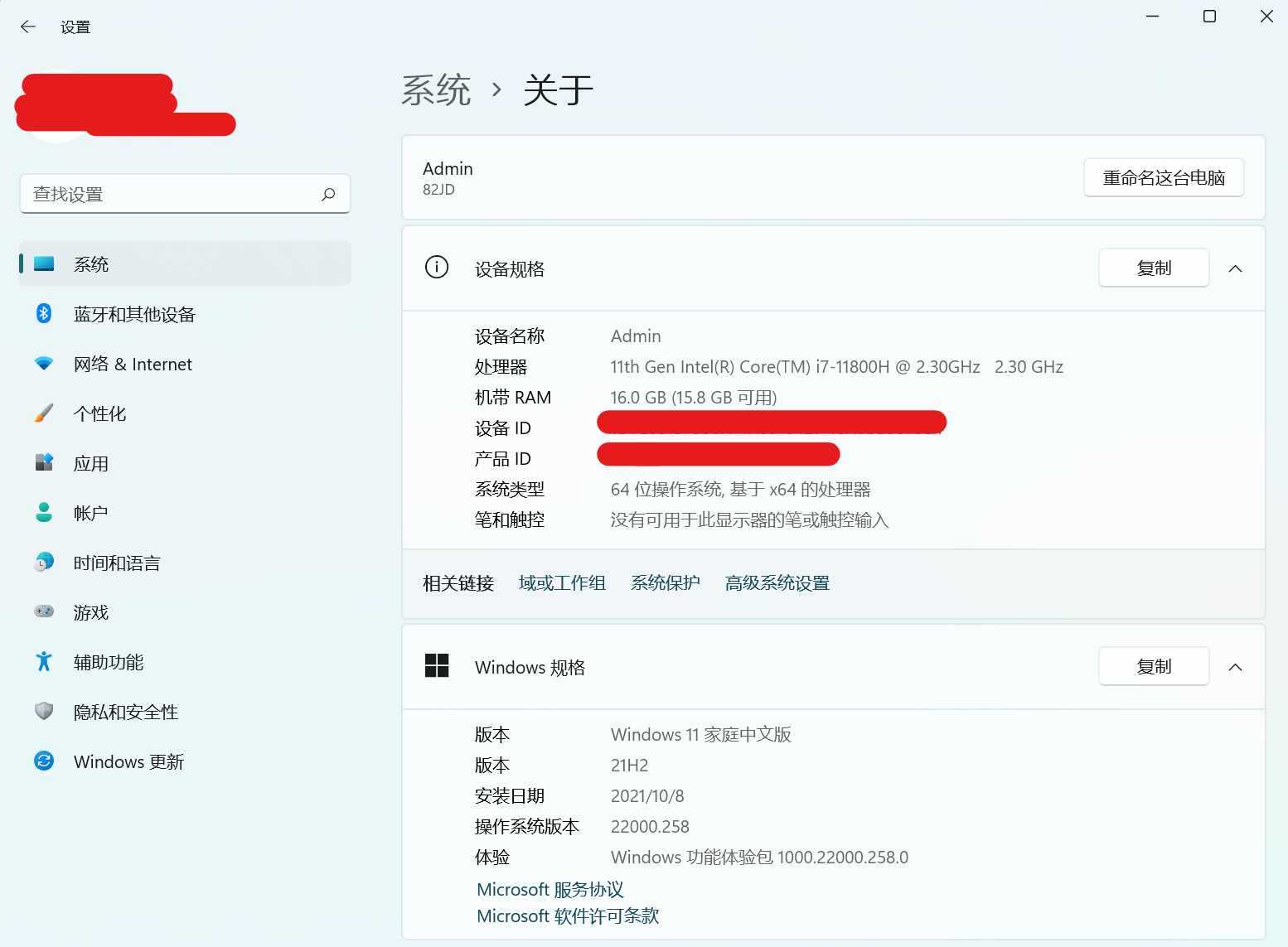Screen dimensions: 1288x947
Task: Go back using the arrow icon
Action: [x=28, y=27]
